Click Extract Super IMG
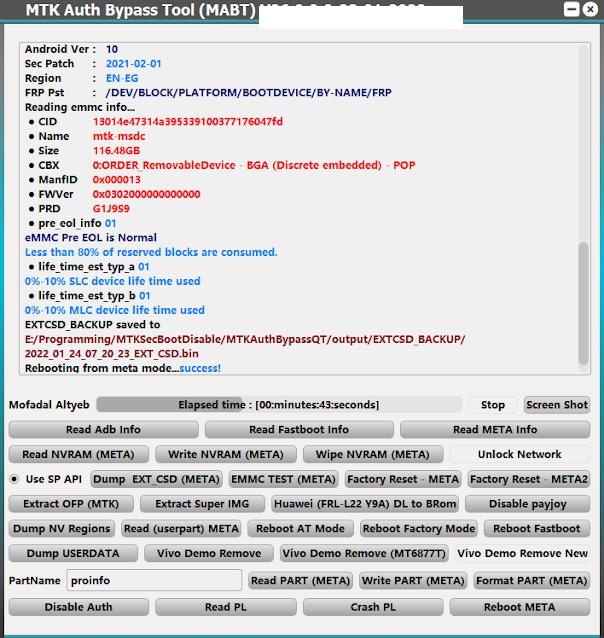 tap(202, 504)
